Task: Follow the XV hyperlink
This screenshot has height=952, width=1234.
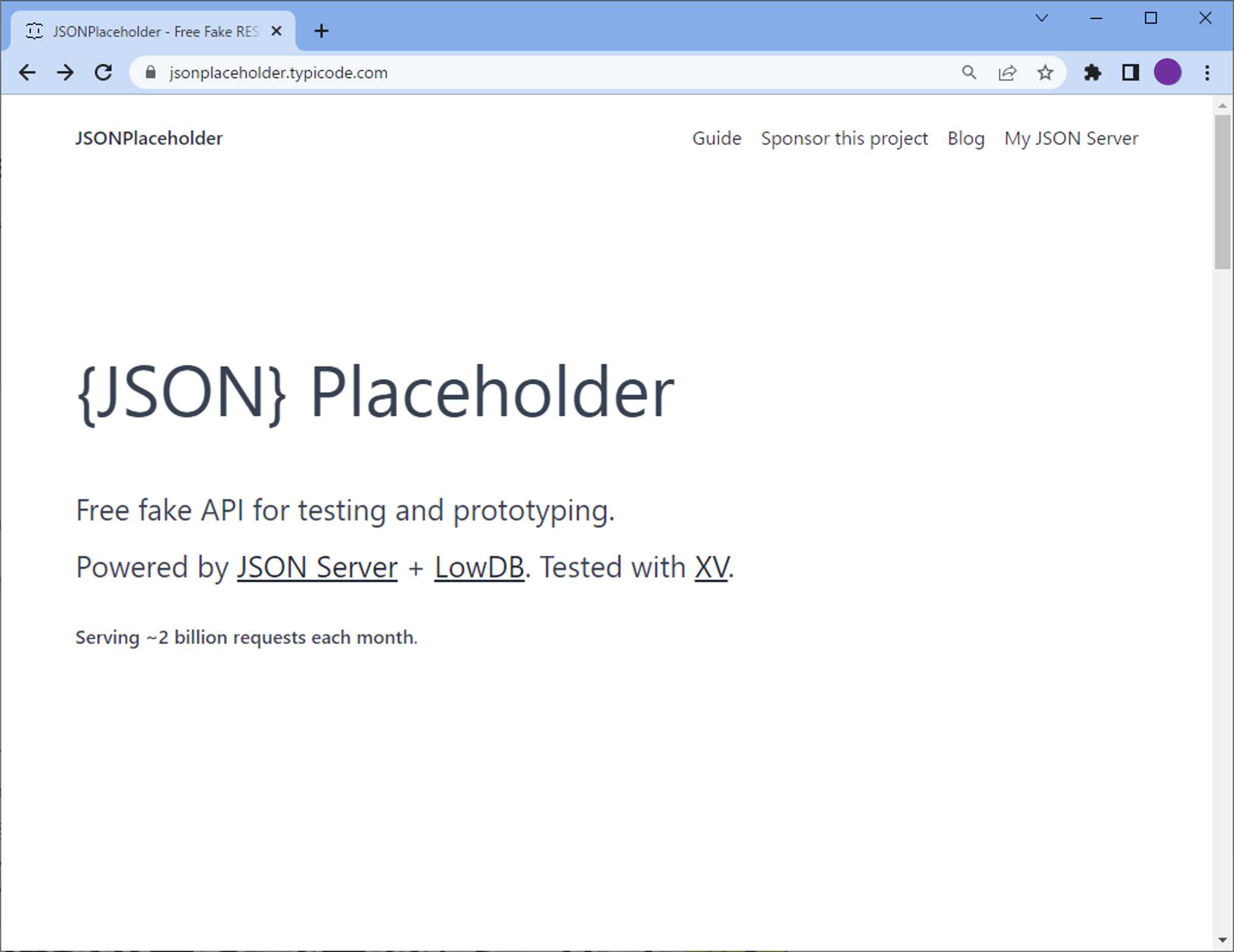Action: (x=712, y=568)
